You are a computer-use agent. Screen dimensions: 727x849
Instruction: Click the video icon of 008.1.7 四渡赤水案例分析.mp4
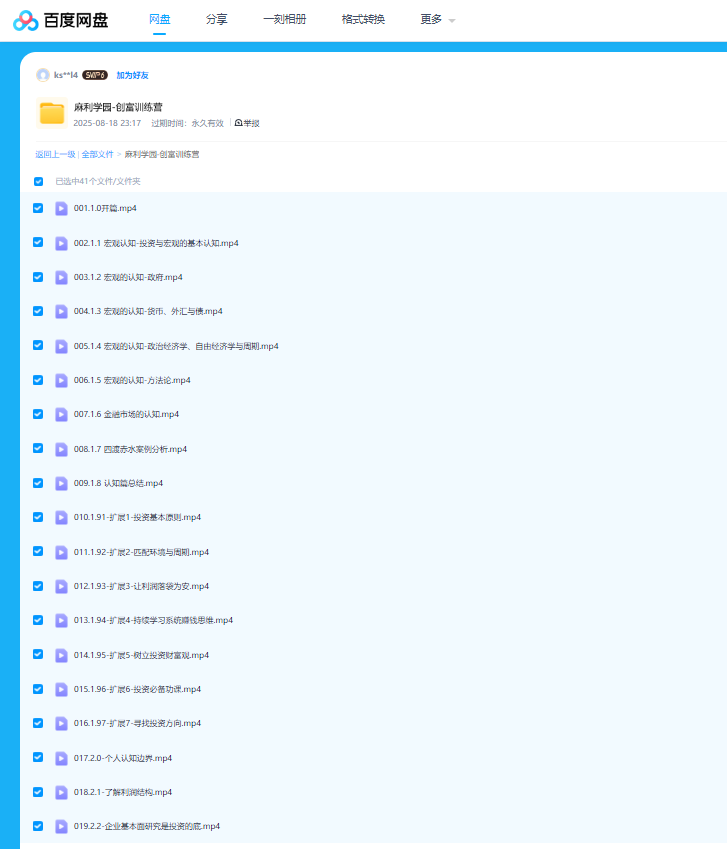[x=61, y=449]
